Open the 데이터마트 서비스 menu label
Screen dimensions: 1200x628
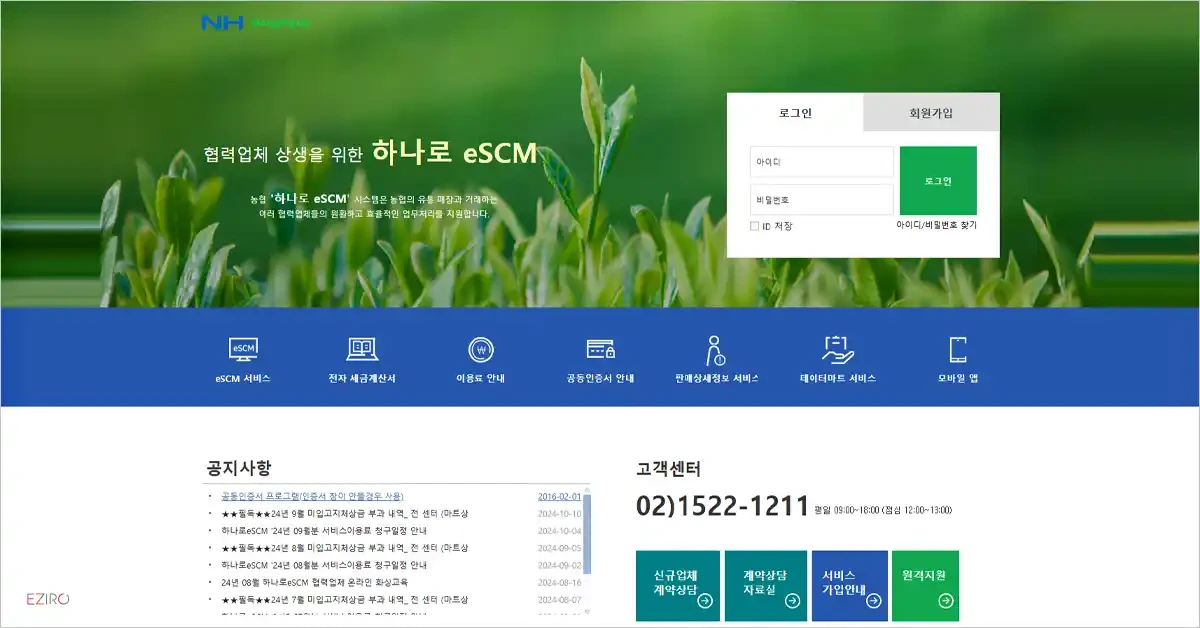pos(838,379)
